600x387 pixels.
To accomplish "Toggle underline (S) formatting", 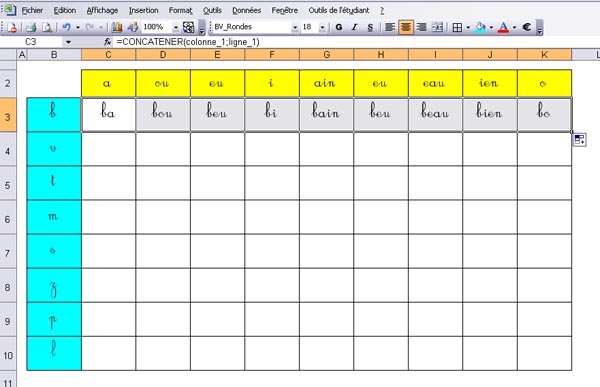I will coord(370,27).
